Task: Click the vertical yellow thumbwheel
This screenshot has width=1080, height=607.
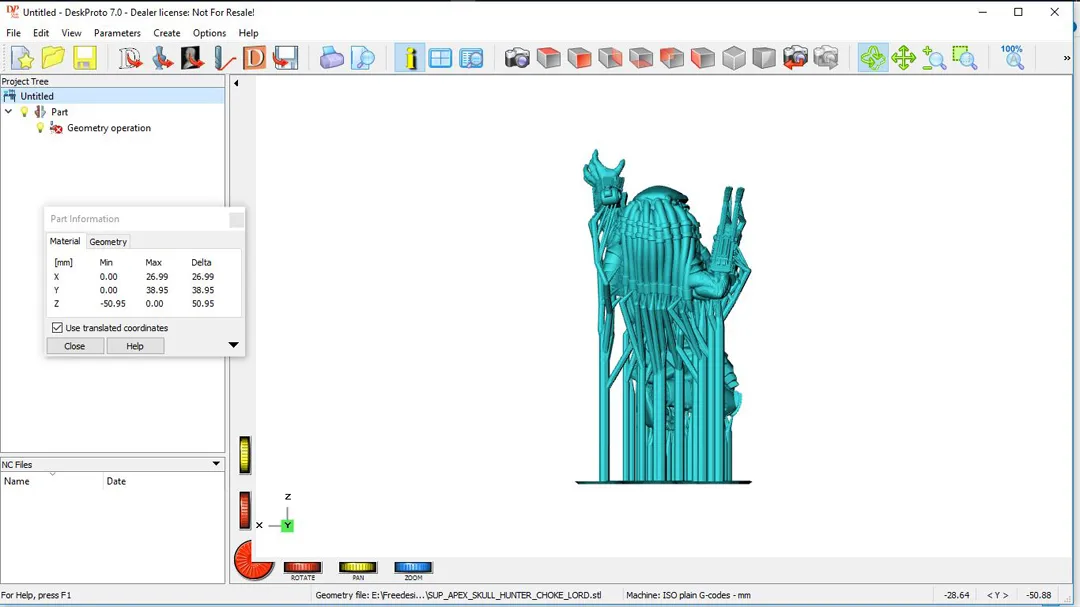Action: [245, 455]
